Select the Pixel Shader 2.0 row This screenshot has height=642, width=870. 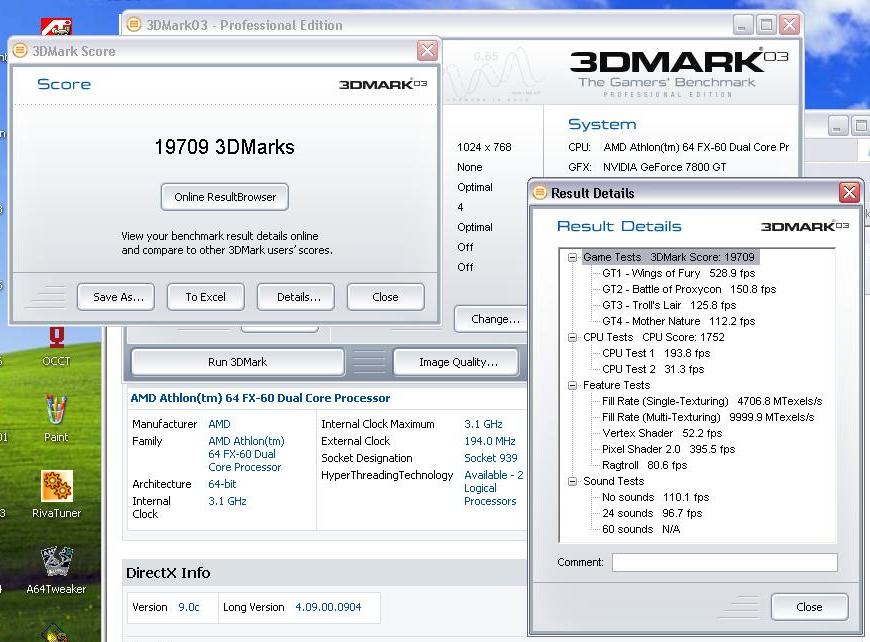[x=668, y=449]
